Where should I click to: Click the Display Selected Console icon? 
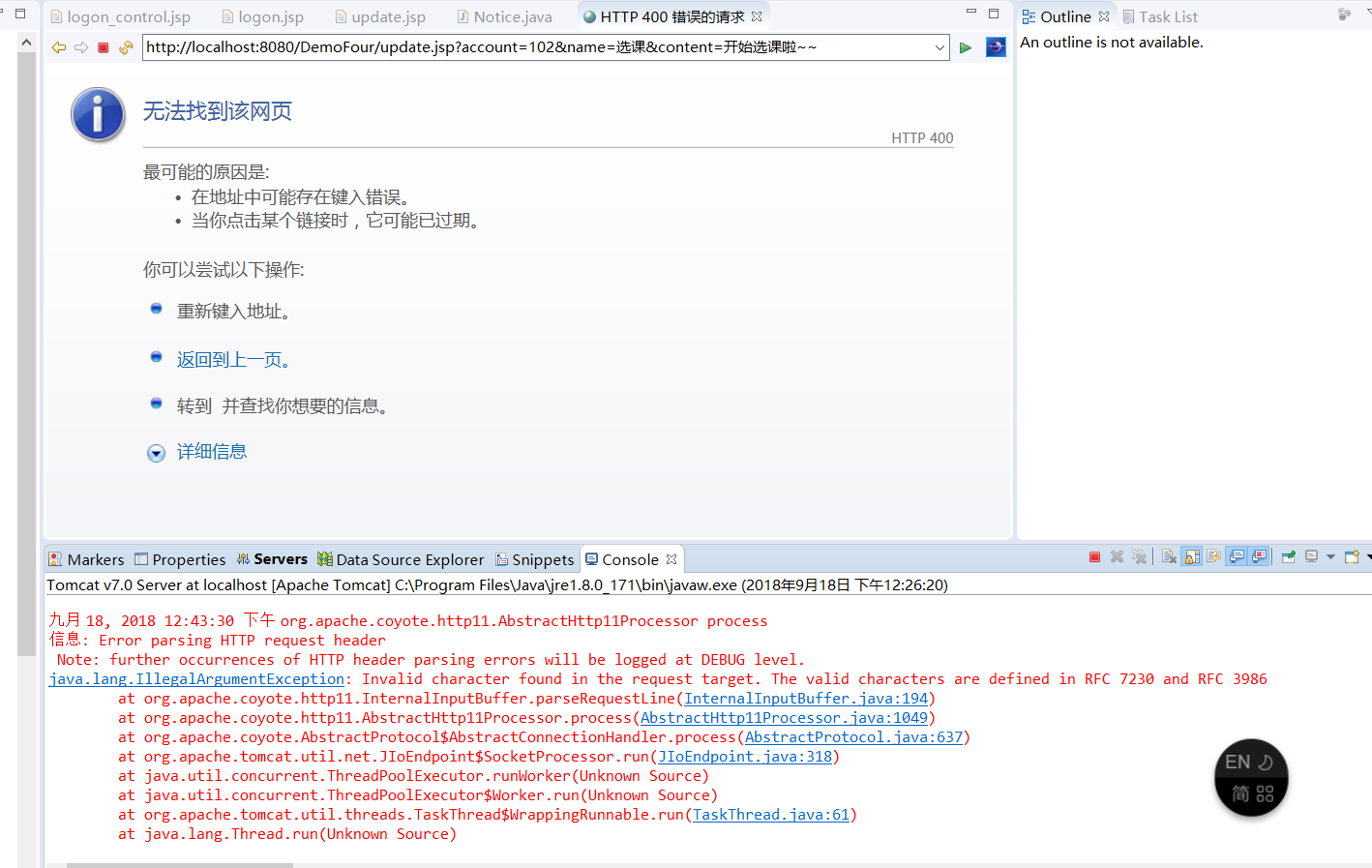[x=1312, y=556]
